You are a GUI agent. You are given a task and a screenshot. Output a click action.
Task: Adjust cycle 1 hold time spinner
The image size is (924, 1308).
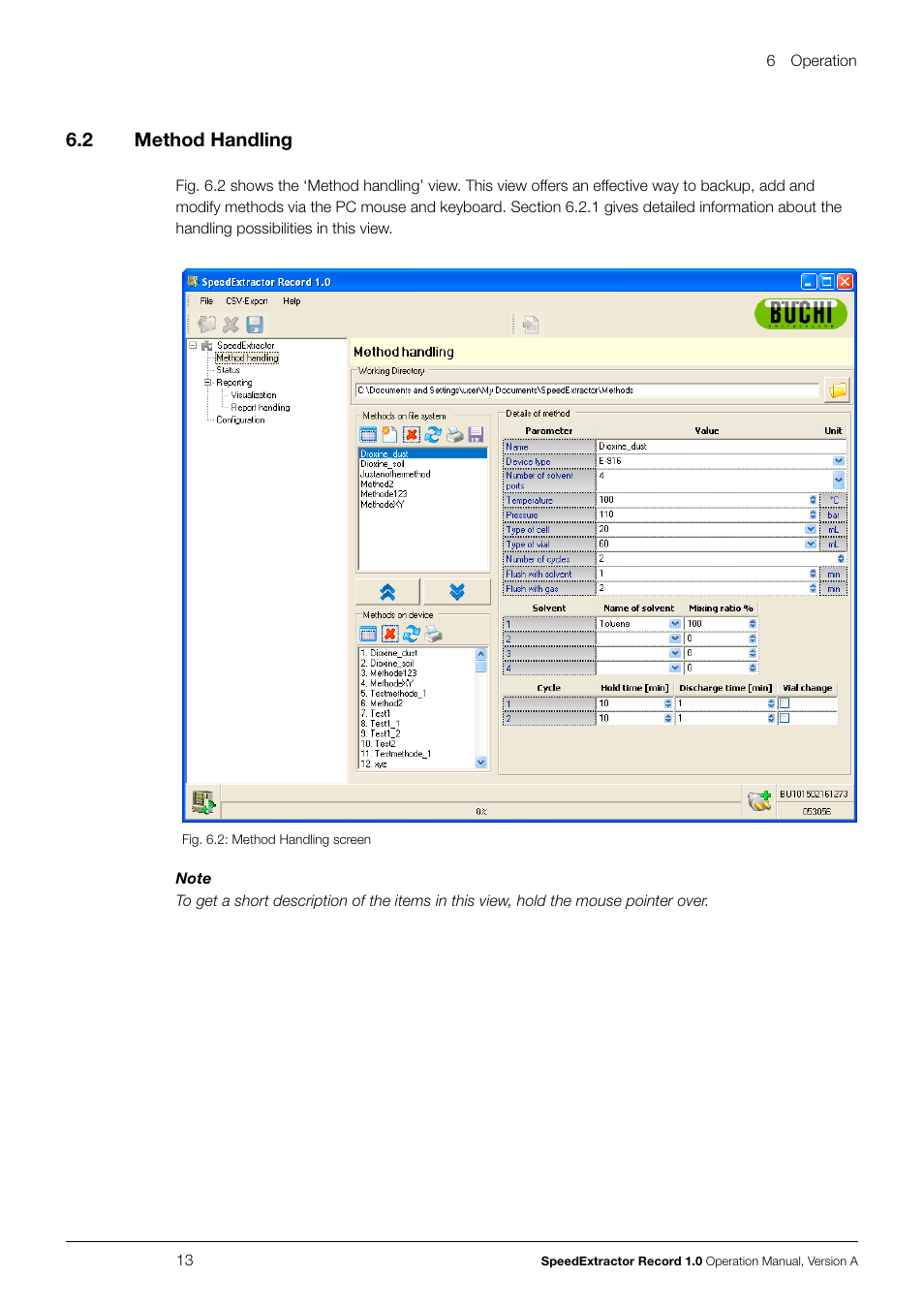click(668, 703)
